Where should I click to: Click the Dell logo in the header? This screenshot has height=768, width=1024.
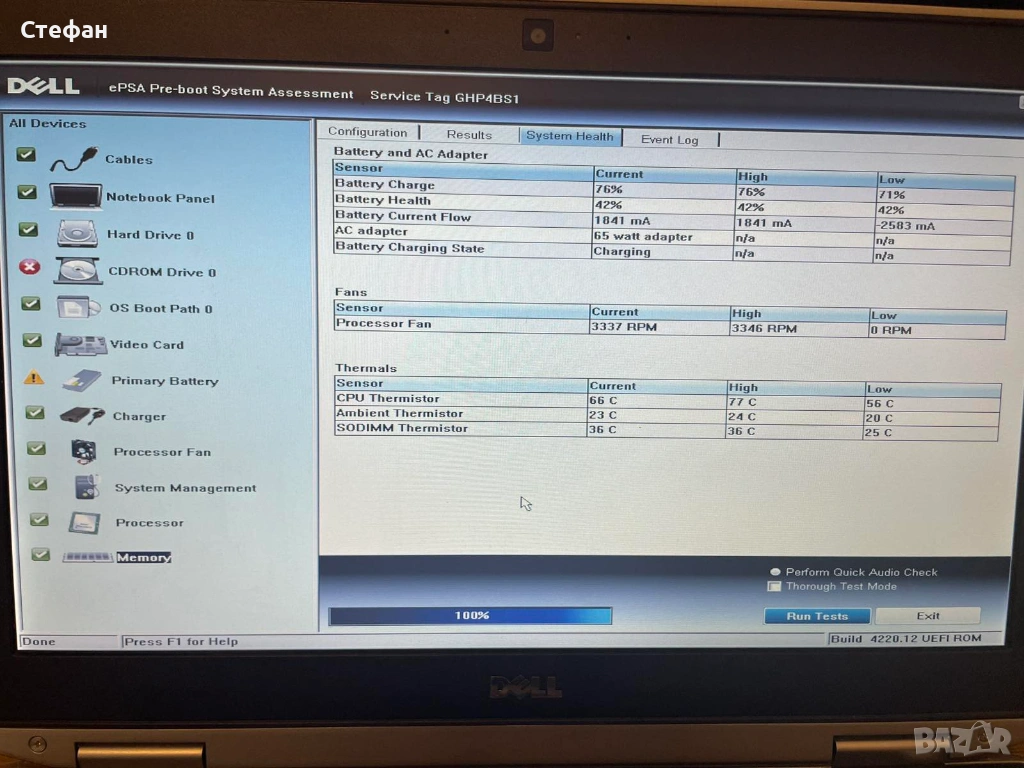pos(43,86)
